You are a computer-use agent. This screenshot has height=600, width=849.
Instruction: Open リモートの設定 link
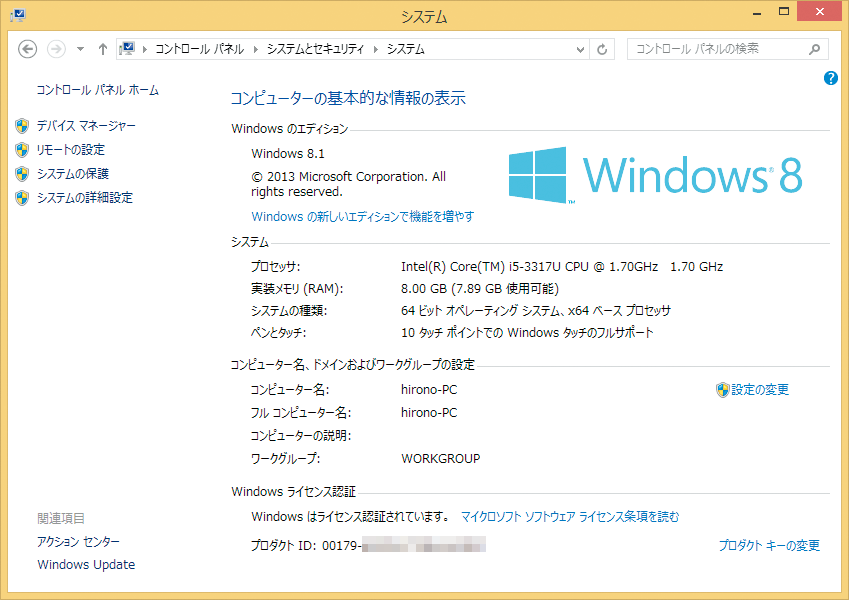point(70,149)
